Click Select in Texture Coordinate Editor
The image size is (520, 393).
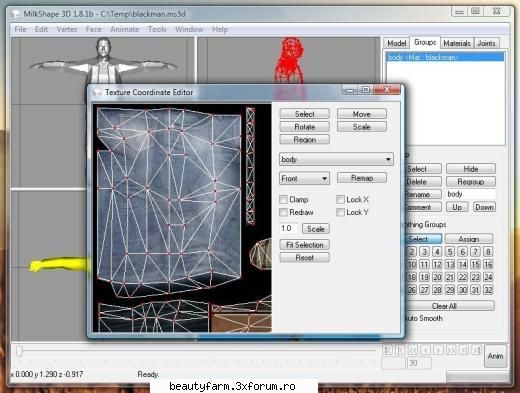pos(305,114)
